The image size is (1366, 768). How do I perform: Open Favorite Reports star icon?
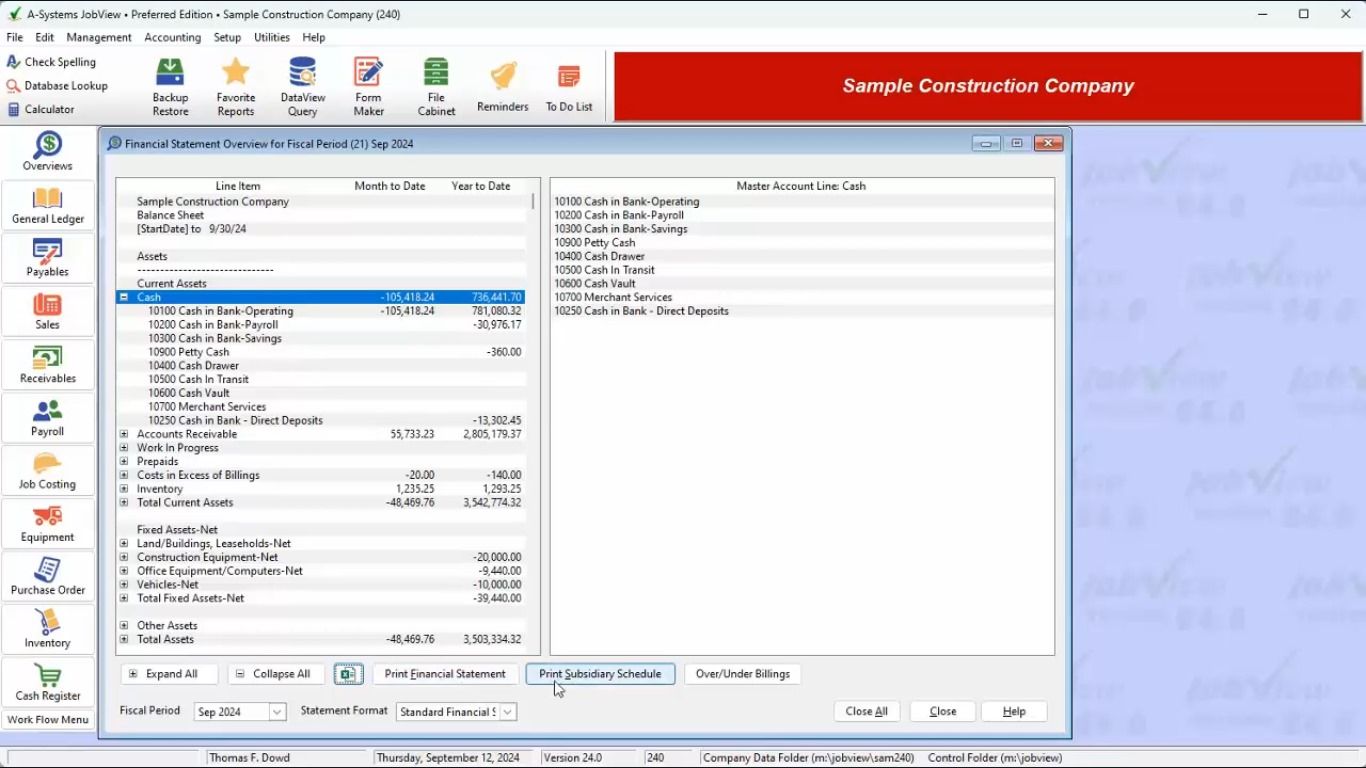click(x=236, y=86)
